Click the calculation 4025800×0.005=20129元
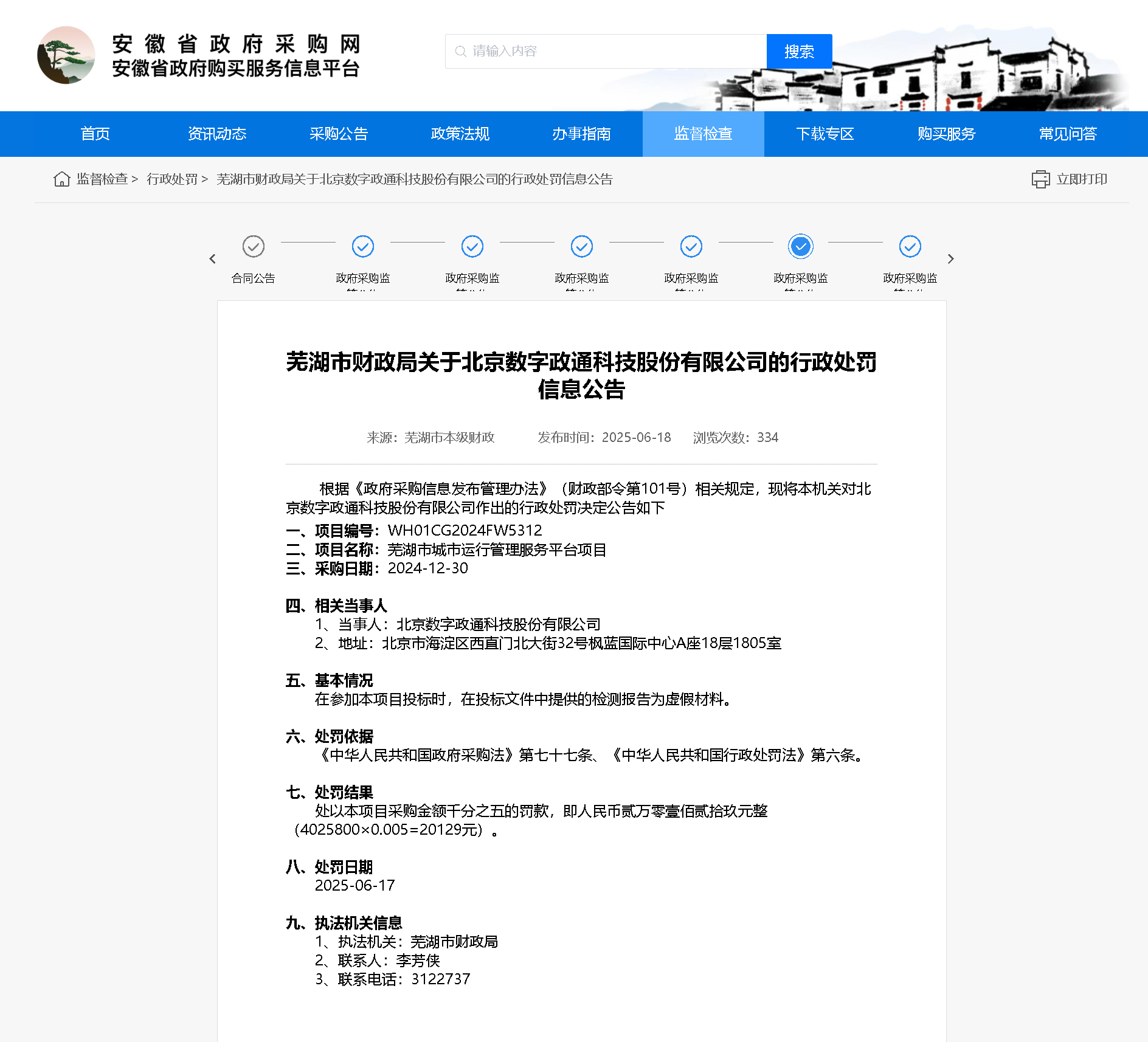This screenshot has width=1148, height=1042. point(388,830)
